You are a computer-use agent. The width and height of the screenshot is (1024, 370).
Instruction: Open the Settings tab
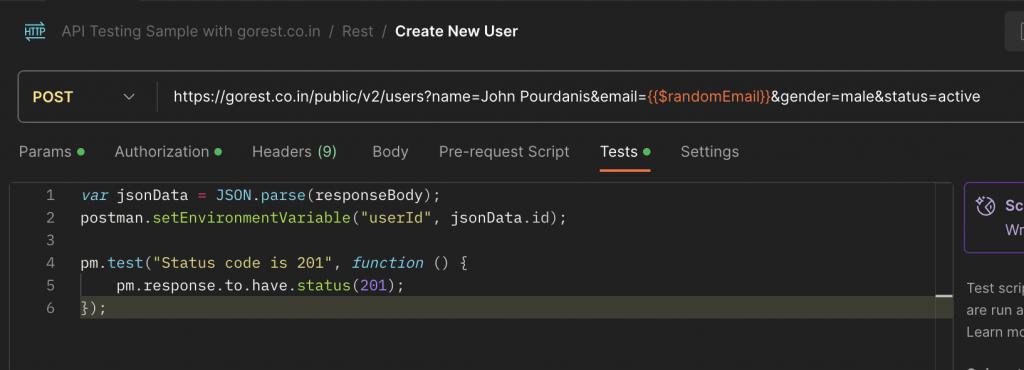pyautogui.click(x=710, y=152)
